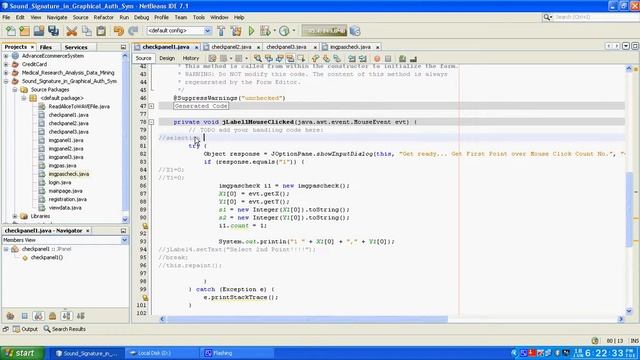Toggle Show Non-Public Members in Navigator

[52, 316]
